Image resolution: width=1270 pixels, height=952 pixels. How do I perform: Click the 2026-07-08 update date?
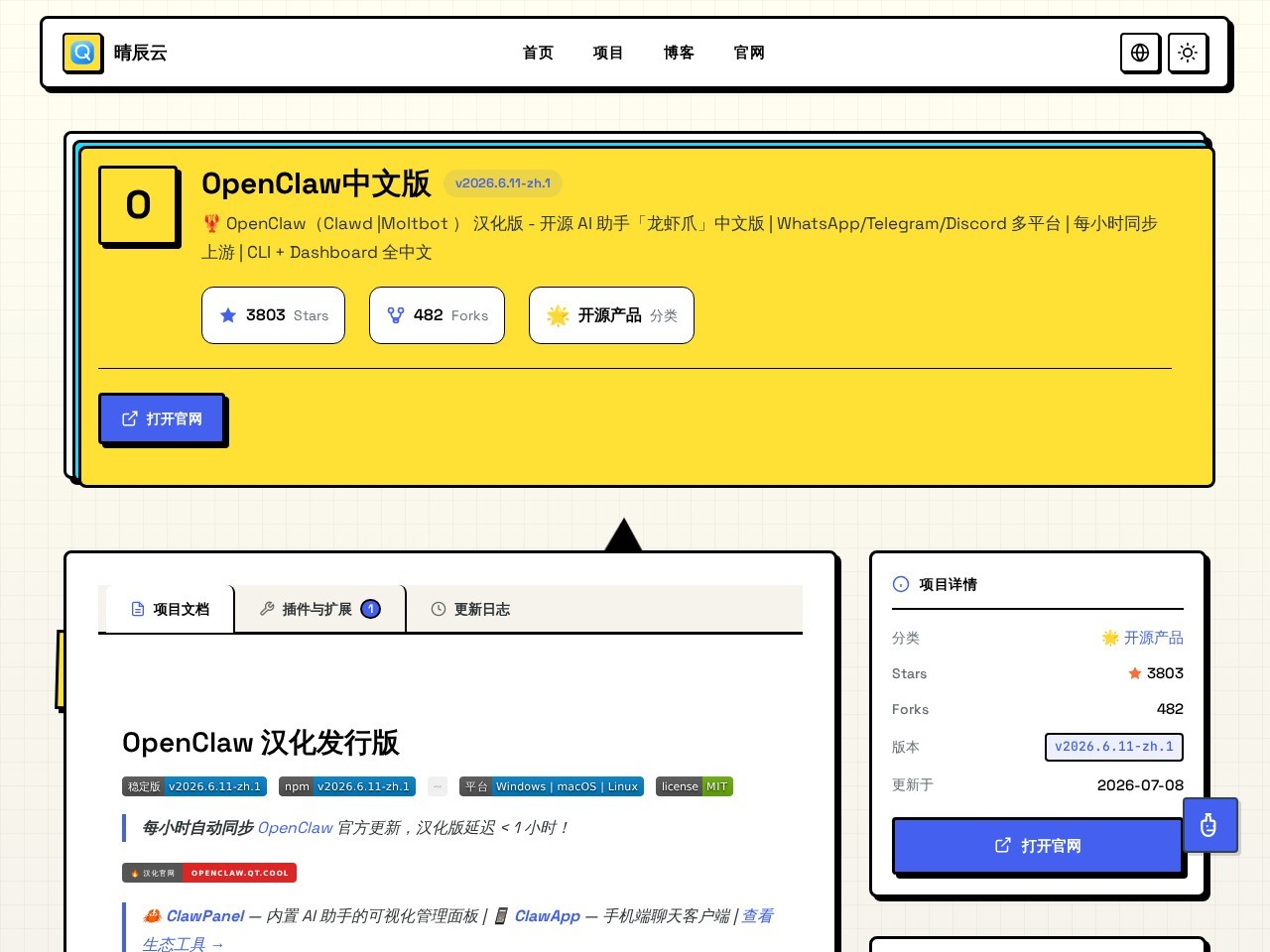point(1140,784)
